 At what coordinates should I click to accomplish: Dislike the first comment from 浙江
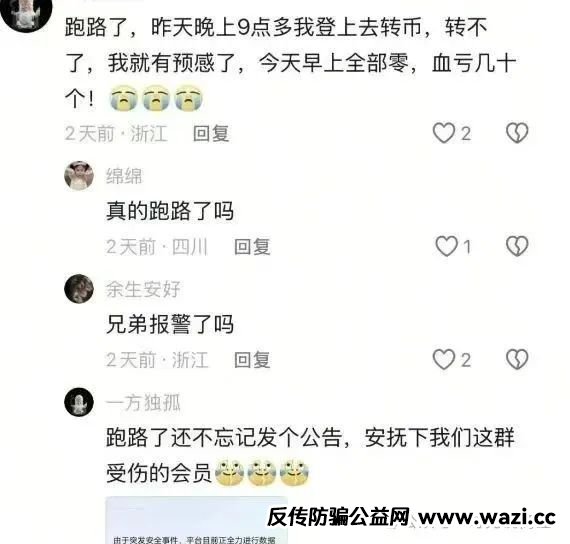[517, 133]
